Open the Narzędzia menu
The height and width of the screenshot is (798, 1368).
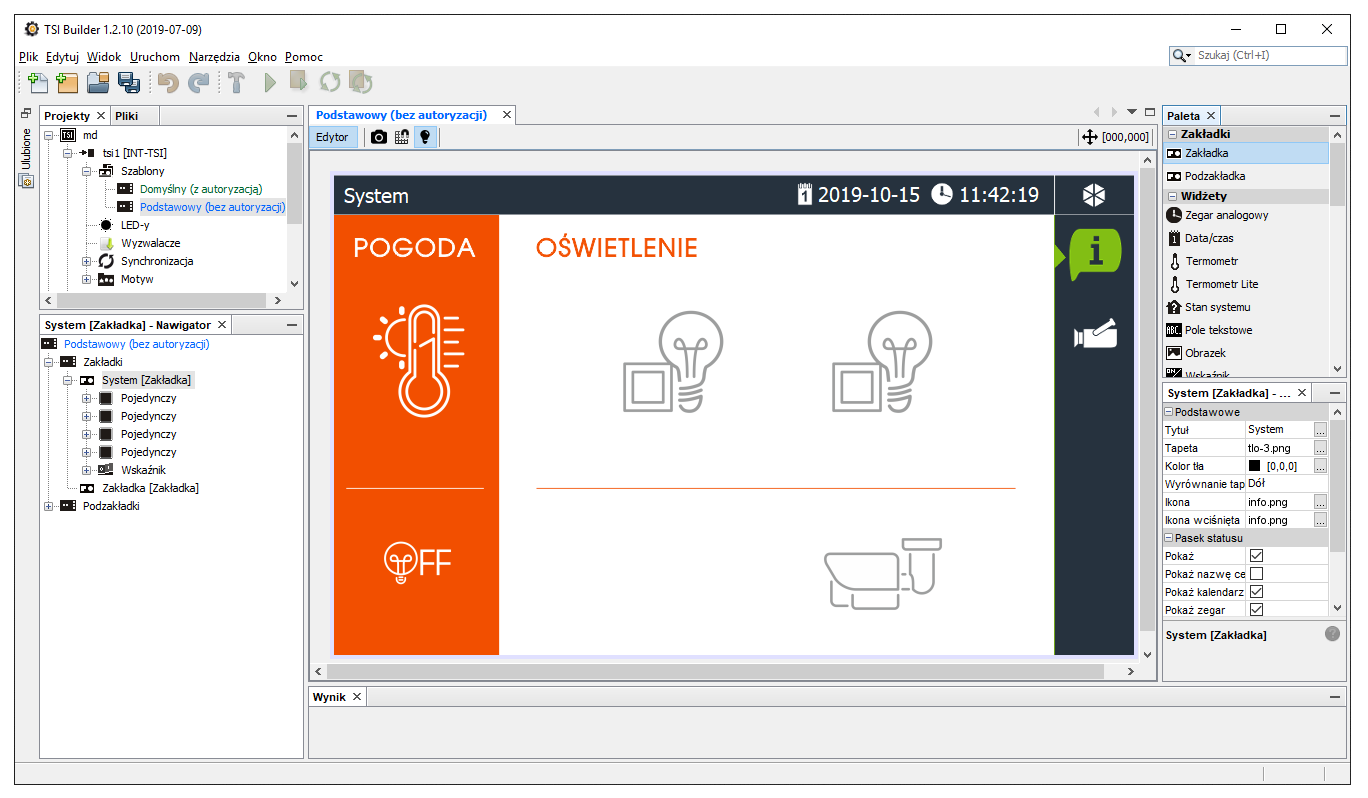[x=214, y=57]
